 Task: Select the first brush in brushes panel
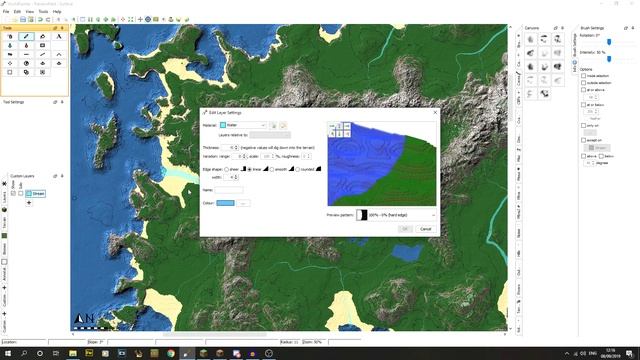click(x=530, y=39)
